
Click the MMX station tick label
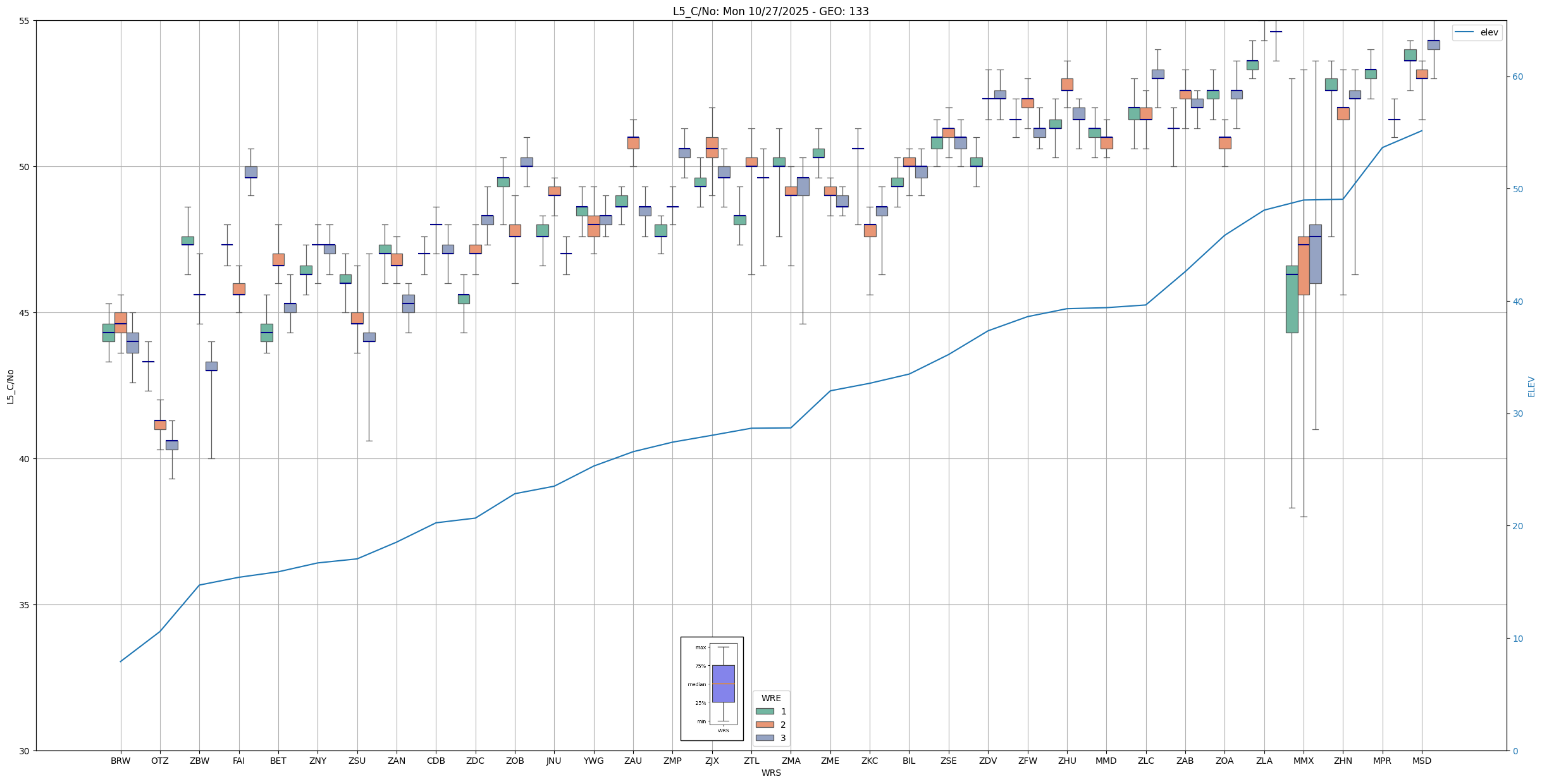pyautogui.click(x=1303, y=761)
